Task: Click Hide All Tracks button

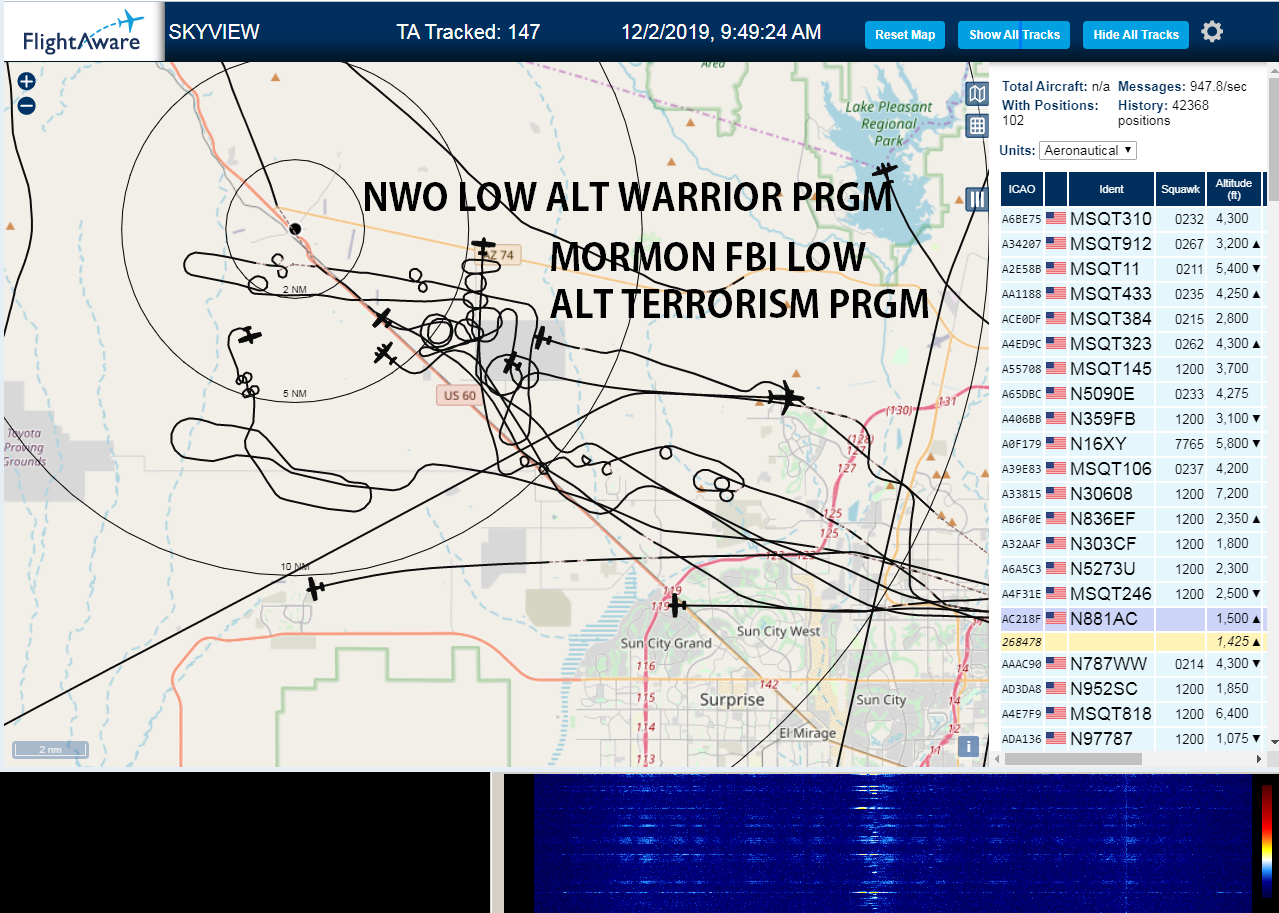Action: point(1136,34)
